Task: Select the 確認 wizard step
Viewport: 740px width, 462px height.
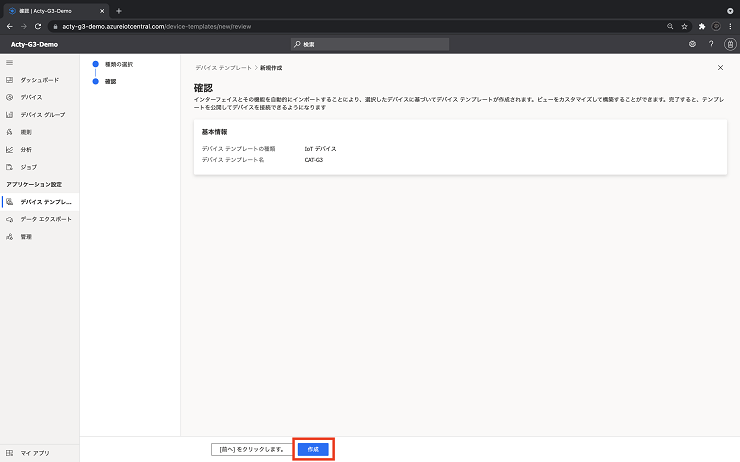Action: [110, 82]
